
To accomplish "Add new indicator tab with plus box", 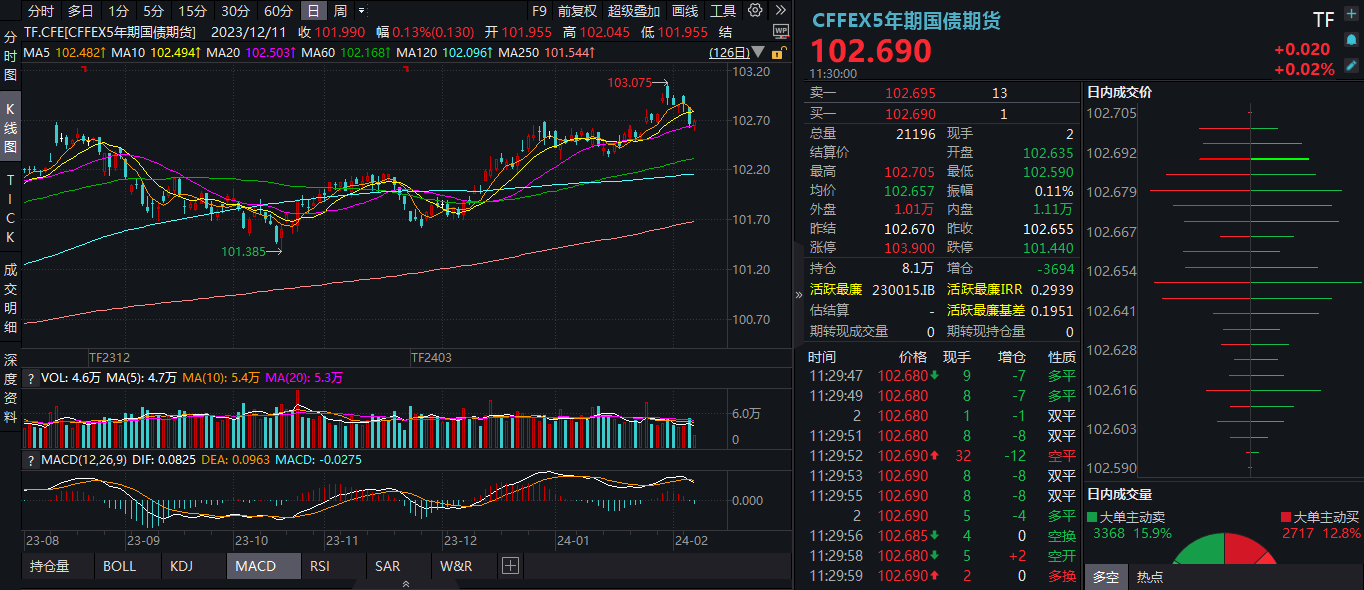I will (x=511, y=566).
